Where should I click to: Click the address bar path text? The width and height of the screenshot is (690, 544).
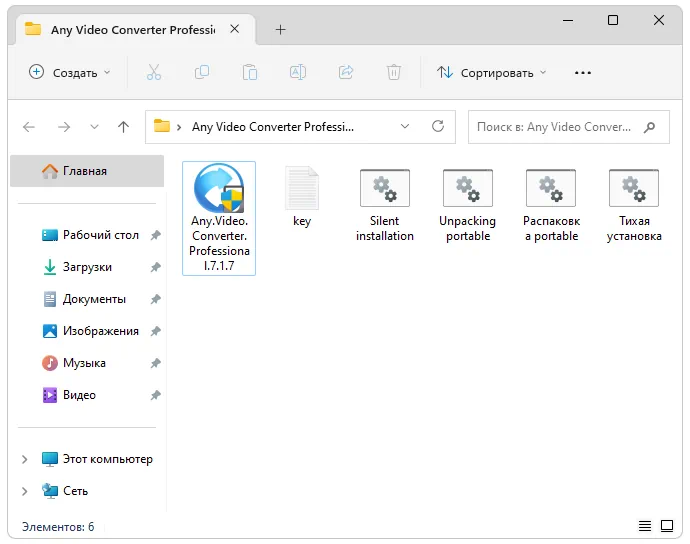coord(272,127)
